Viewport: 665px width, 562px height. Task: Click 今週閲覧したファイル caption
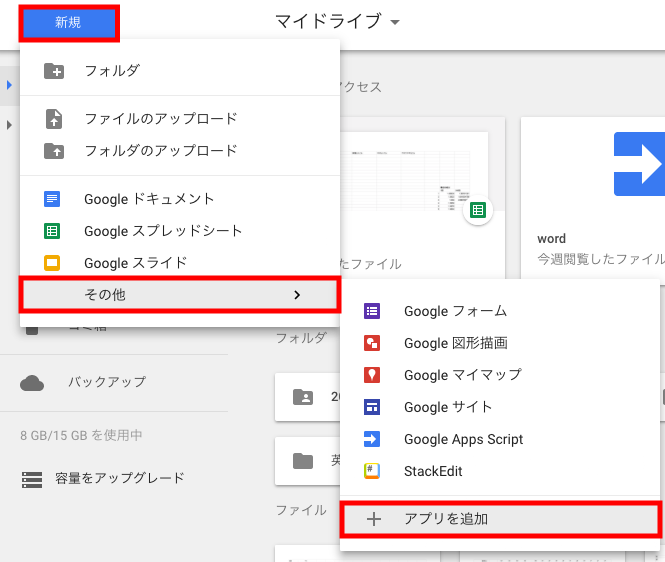601,259
